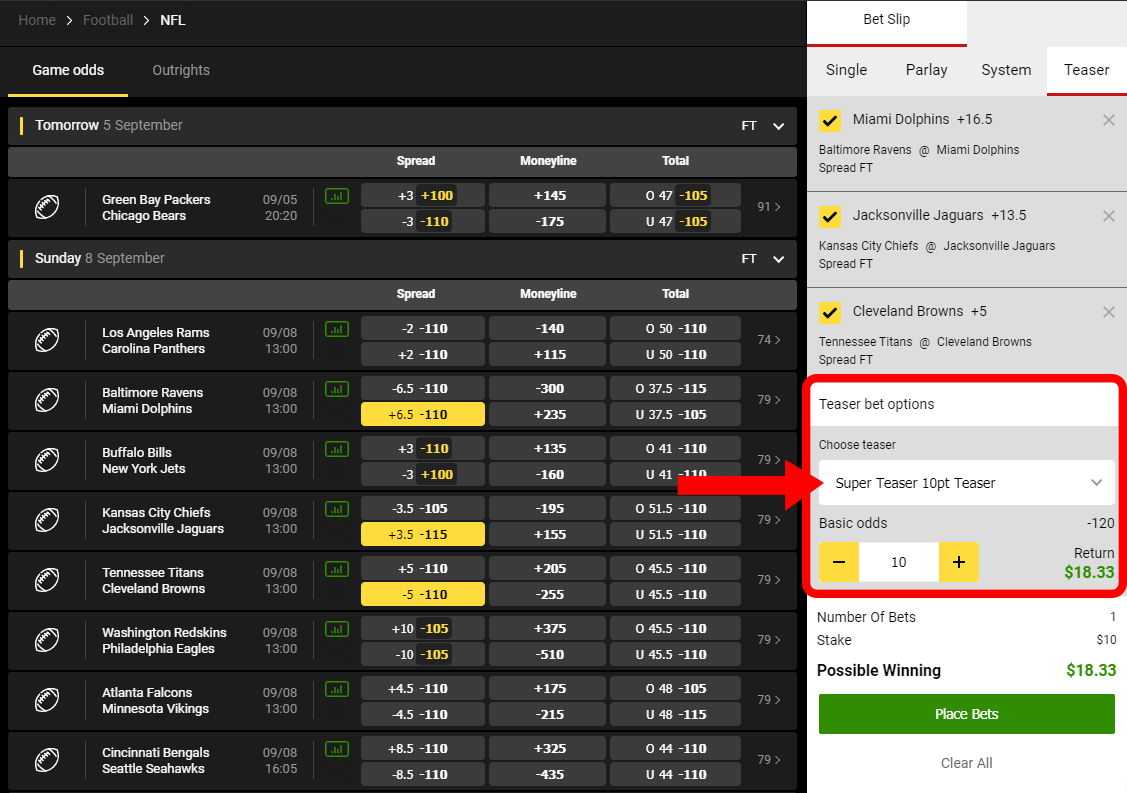Viewport: 1127px width, 793px height.
Task: Expand 79 markets for Bengals Seahawks game
Action: [769, 760]
